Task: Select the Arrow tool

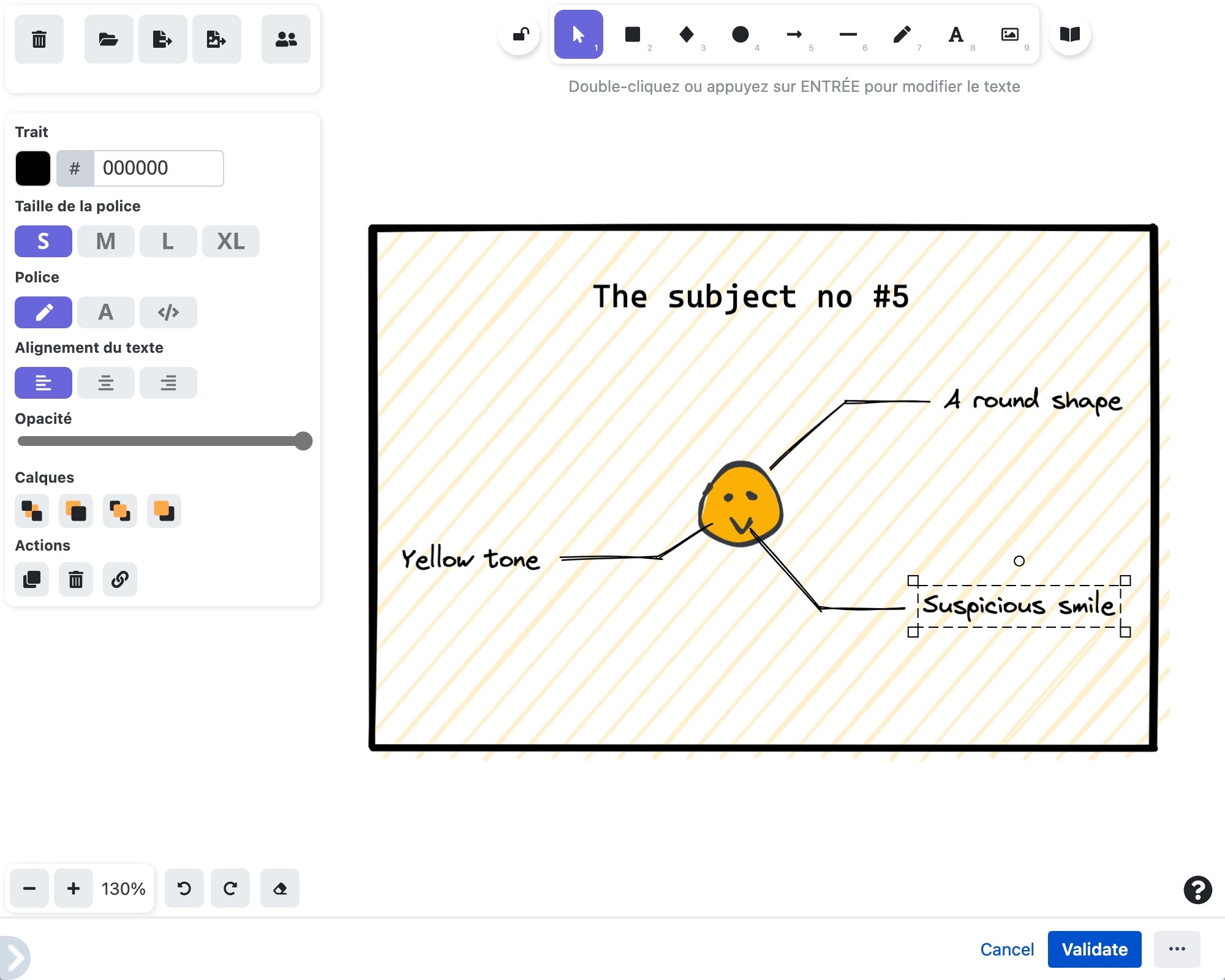Action: pos(794,34)
